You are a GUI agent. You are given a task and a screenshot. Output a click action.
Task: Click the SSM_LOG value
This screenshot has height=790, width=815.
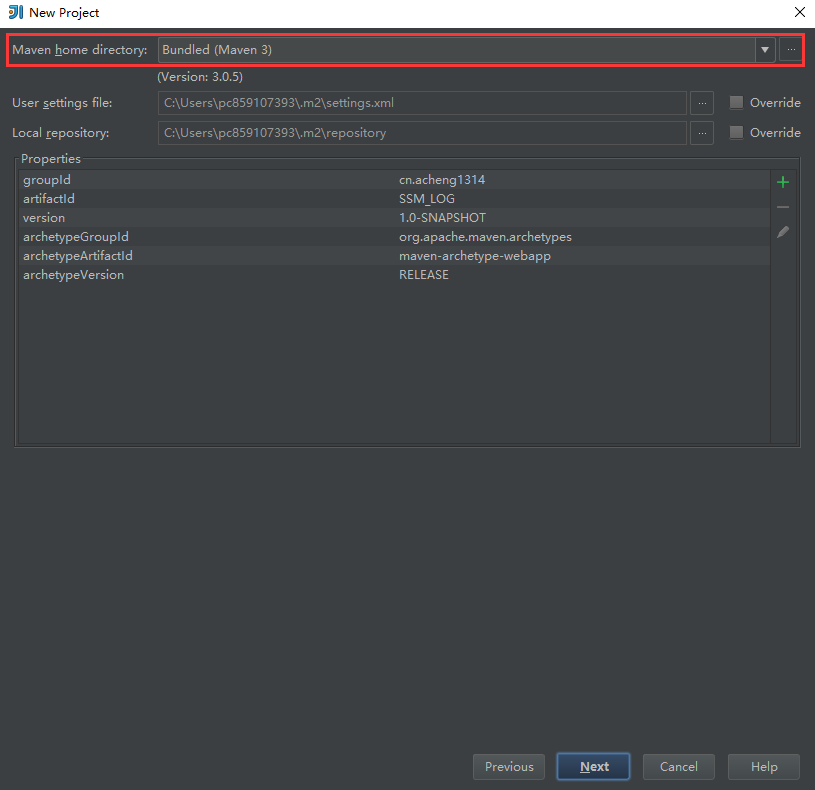427,199
